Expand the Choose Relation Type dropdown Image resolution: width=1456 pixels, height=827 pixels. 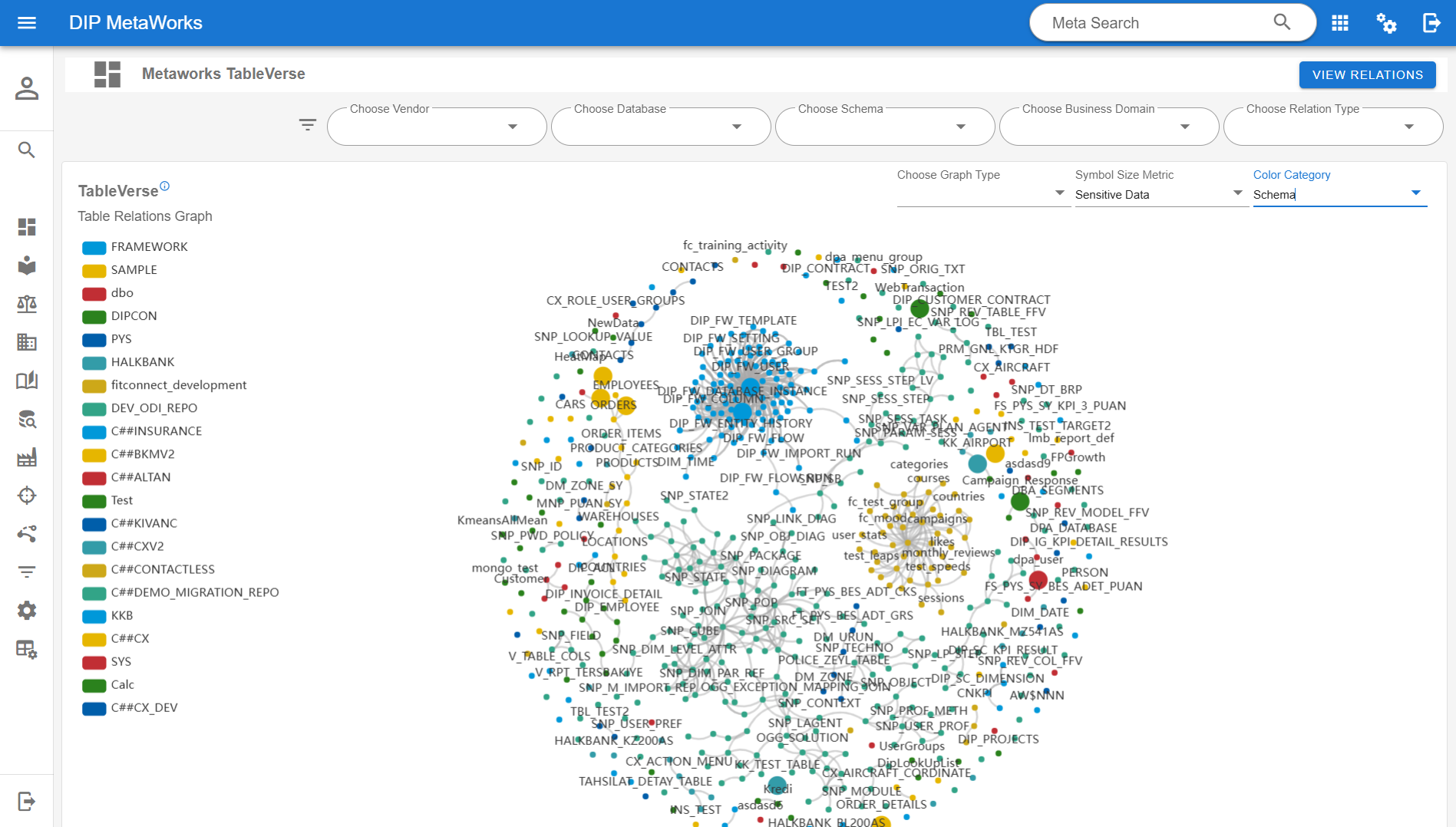(1333, 127)
